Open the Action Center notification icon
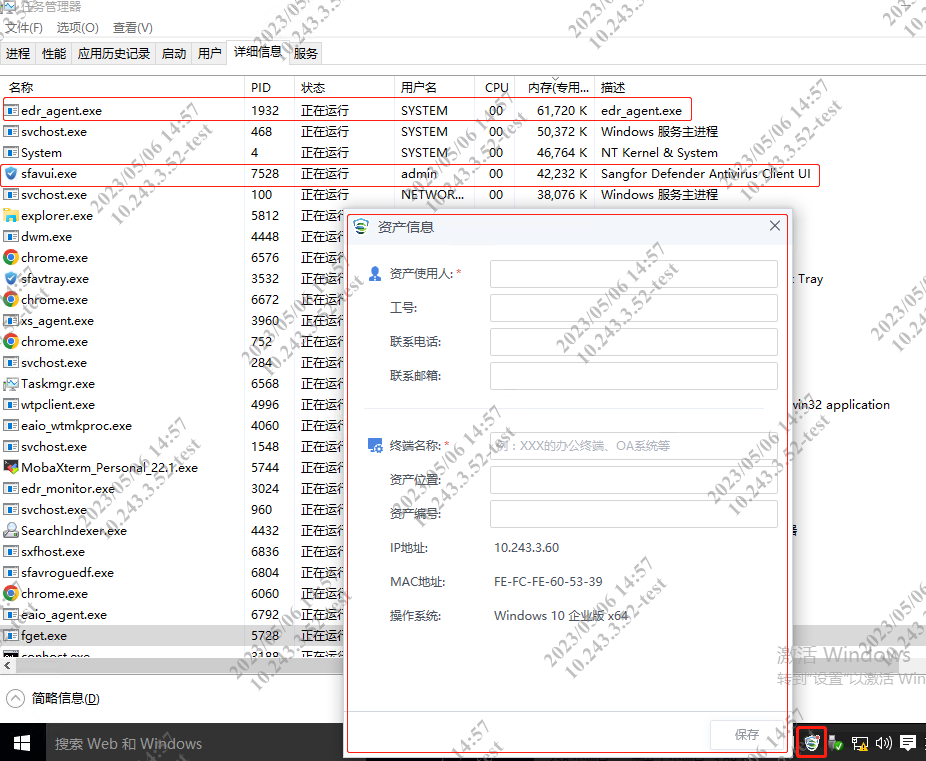The image size is (926, 761). (908, 743)
